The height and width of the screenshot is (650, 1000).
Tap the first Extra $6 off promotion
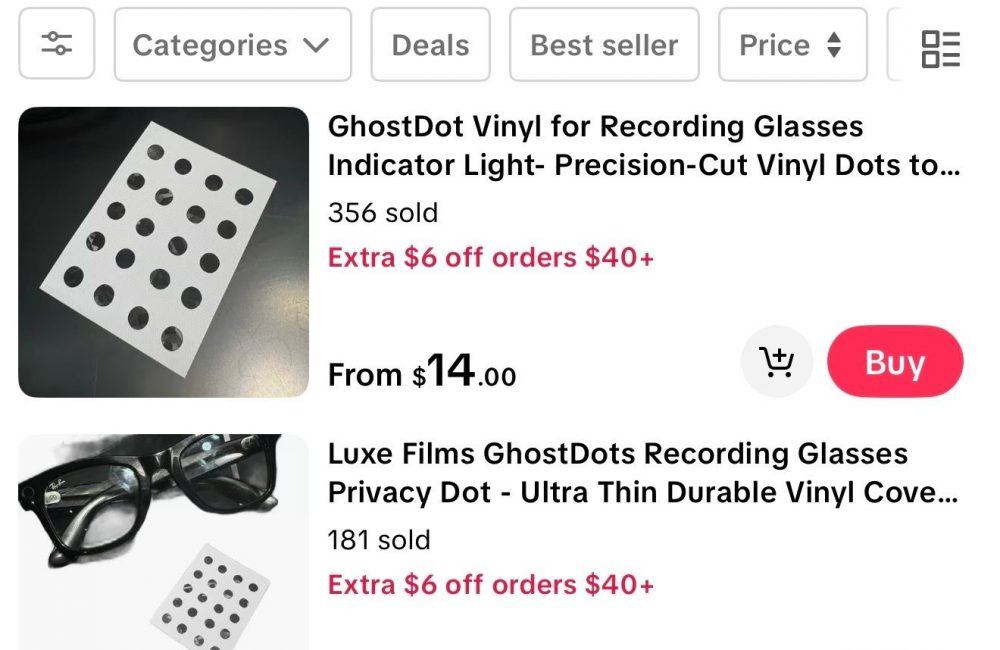click(491, 257)
